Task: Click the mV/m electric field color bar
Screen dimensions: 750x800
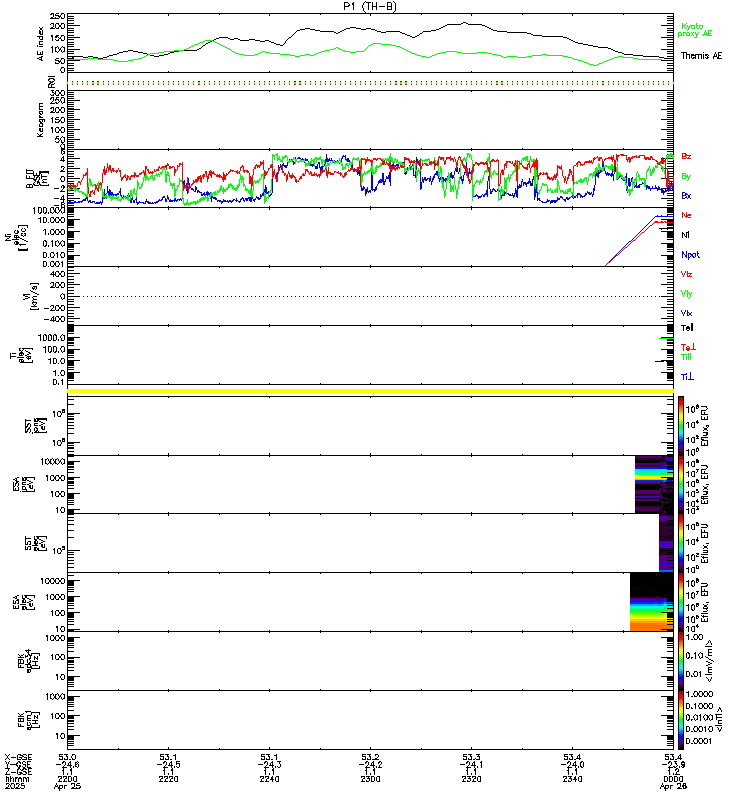Action: tap(681, 661)
